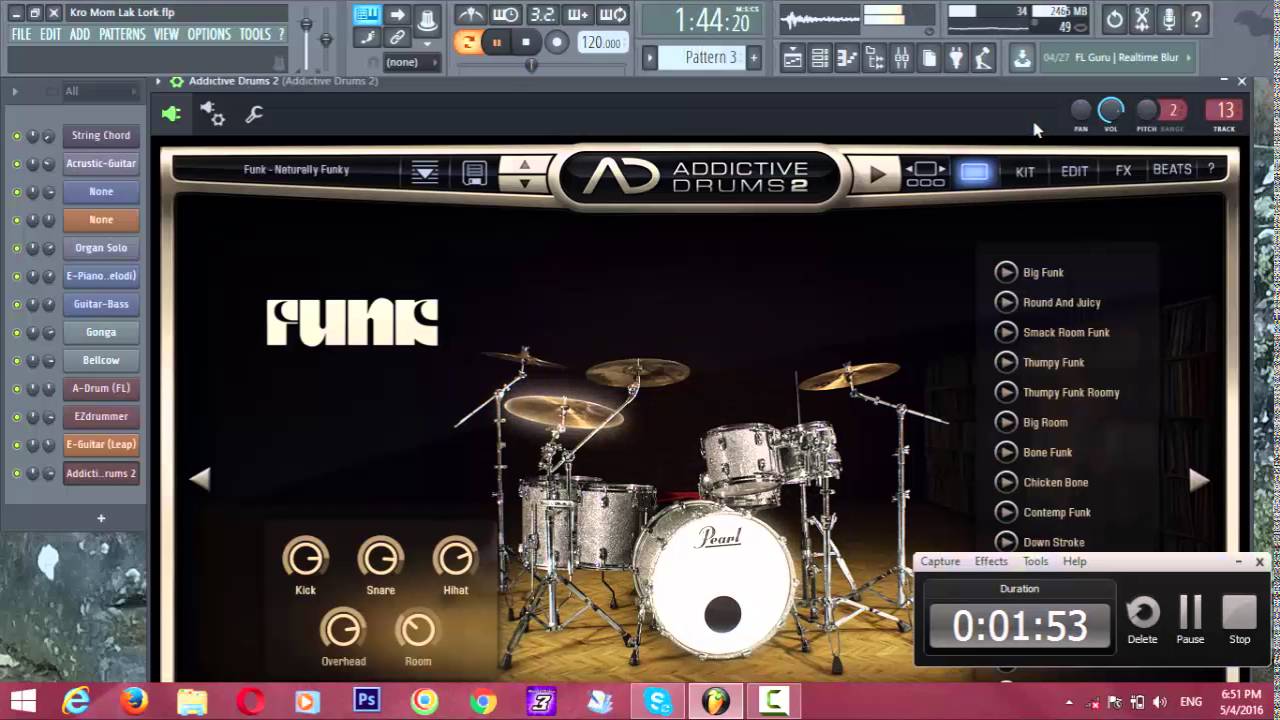The image size is (1280, 720).
Task: Click the preset up/down stepper in Addictive Drums
Action: pos(524,173)
